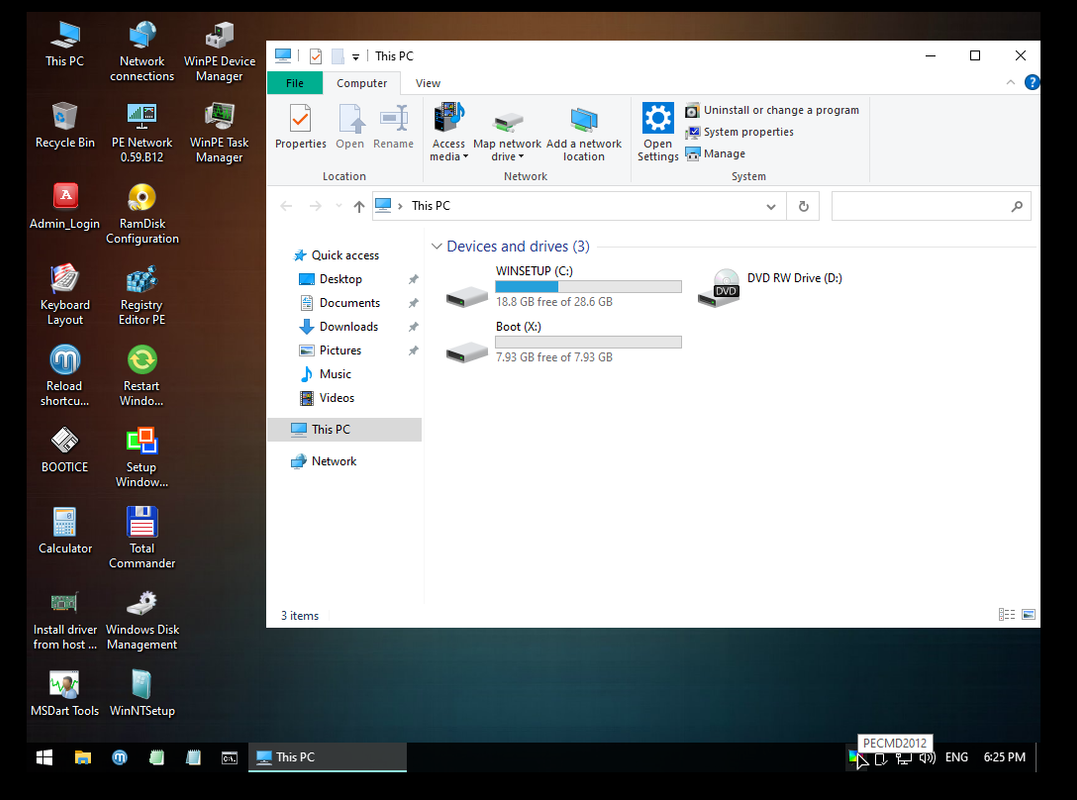The width and height of the screenshot is (1077, 800).
Task: Click the Explorer search box
Action: [931, 206]
